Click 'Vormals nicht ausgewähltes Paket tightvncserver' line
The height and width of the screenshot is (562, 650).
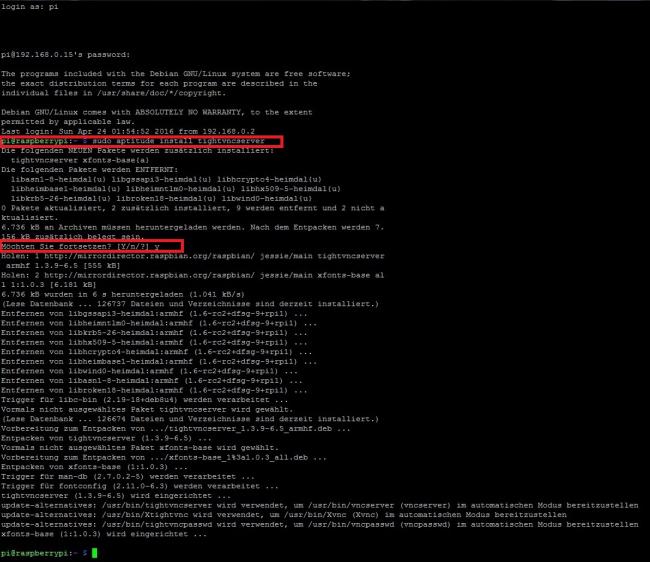147,409
